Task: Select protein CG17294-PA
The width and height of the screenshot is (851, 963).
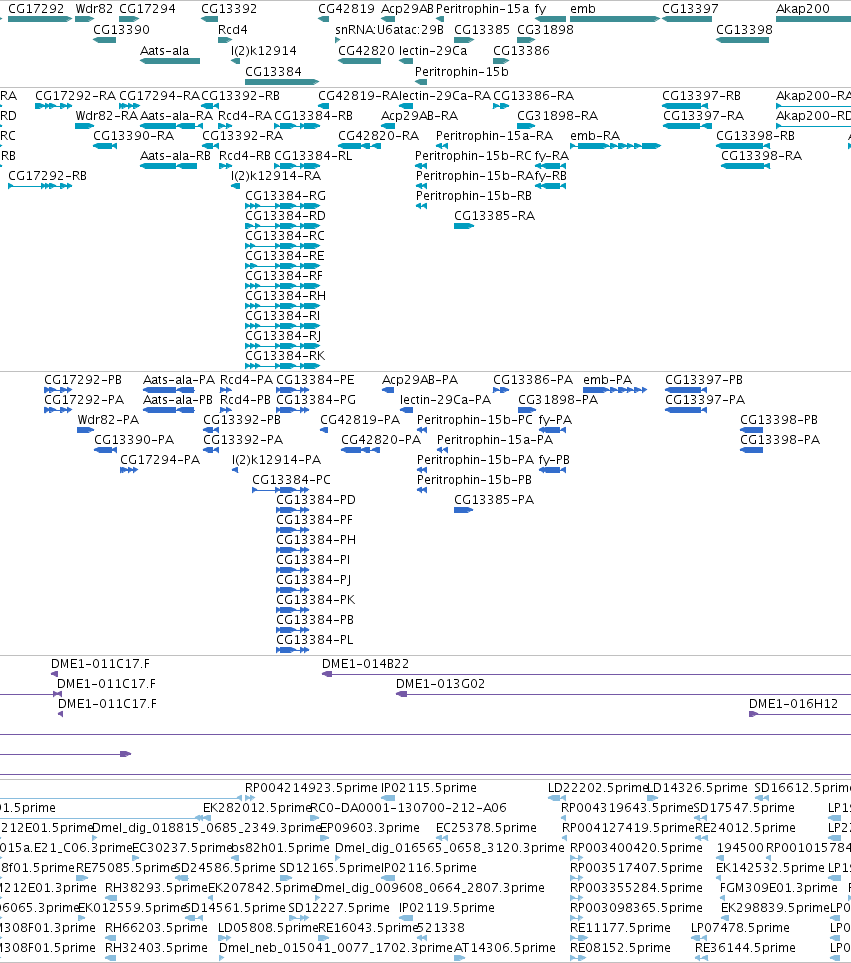Action: point(129,470)
